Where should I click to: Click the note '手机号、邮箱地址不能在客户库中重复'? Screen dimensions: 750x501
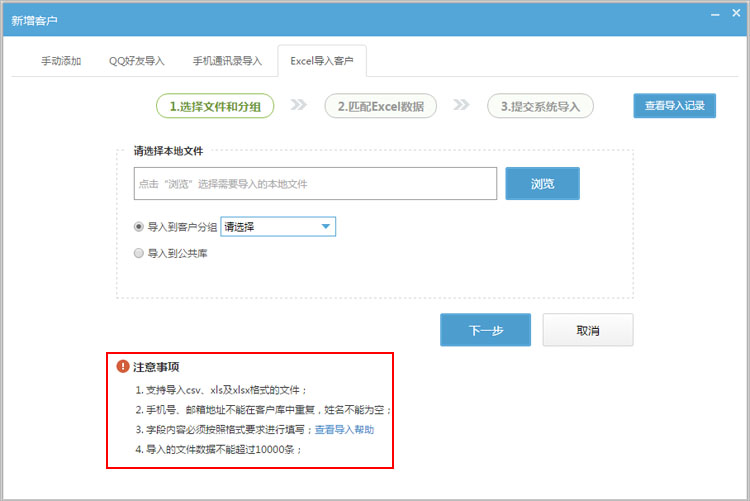[231, 410]
